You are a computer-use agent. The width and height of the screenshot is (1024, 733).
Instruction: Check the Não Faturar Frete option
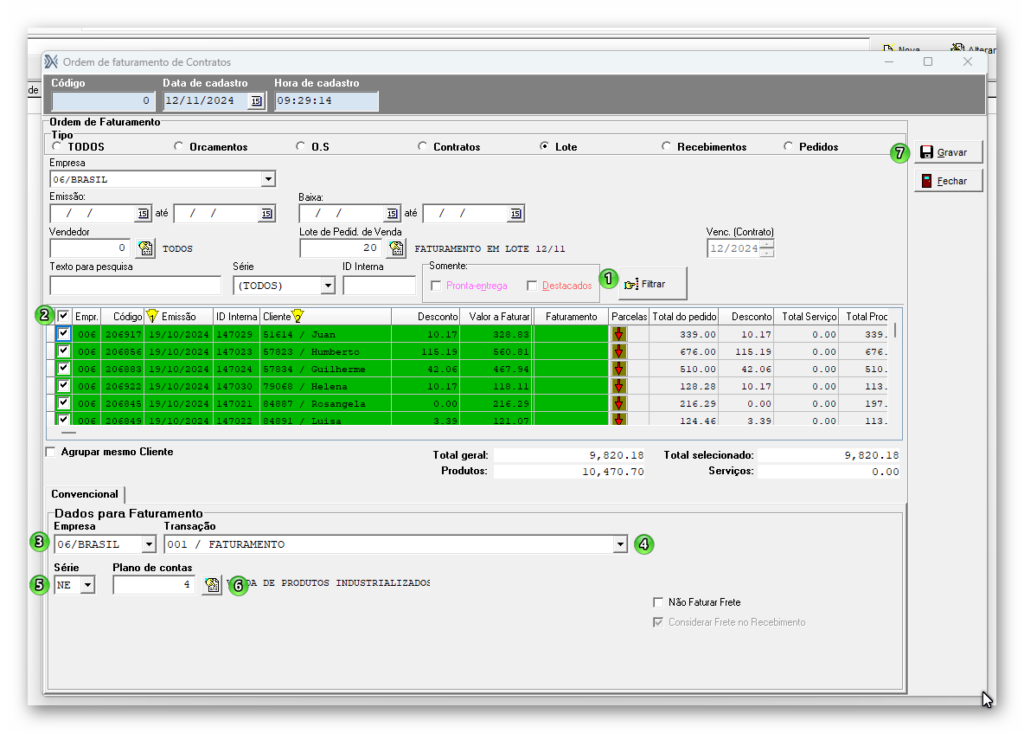657,602
